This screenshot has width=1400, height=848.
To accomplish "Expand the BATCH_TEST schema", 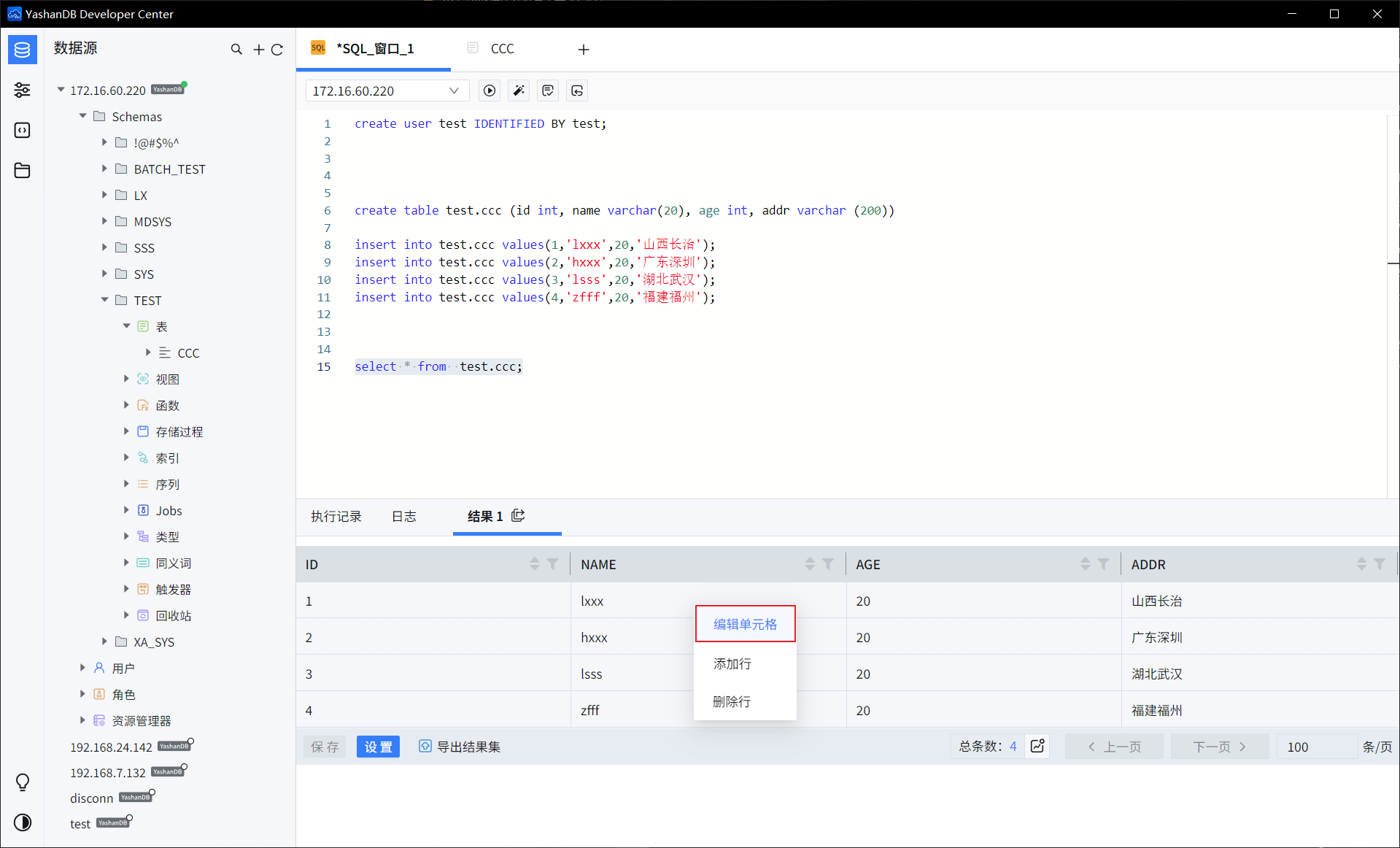I will coord(105,169).
